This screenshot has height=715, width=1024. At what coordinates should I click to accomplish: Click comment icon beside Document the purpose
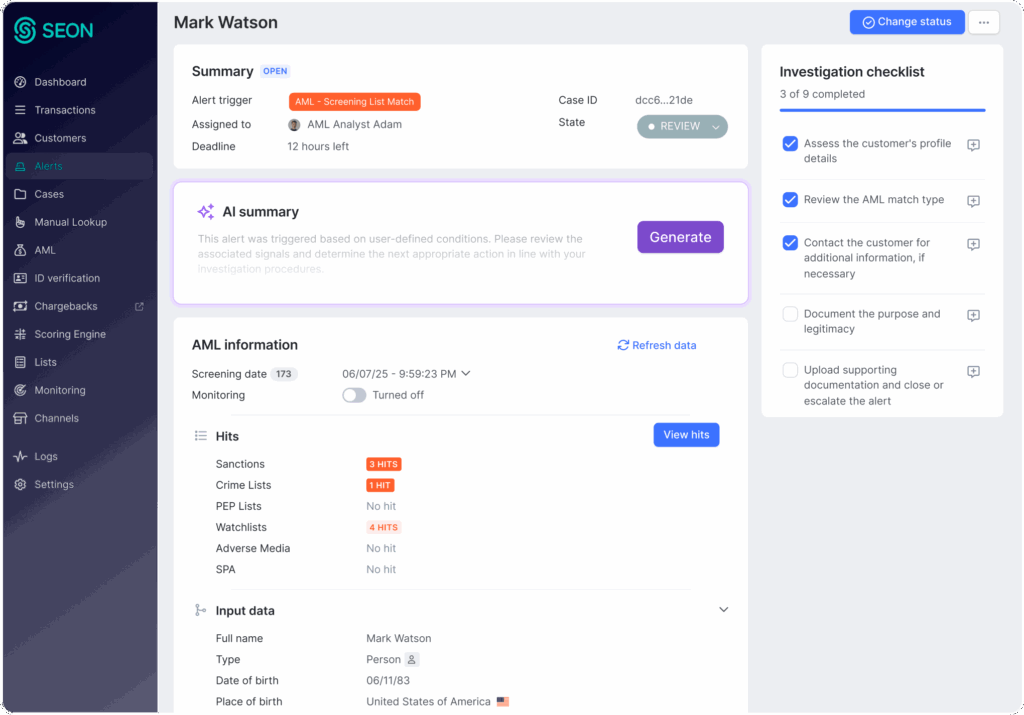click(x=973, y=315)
